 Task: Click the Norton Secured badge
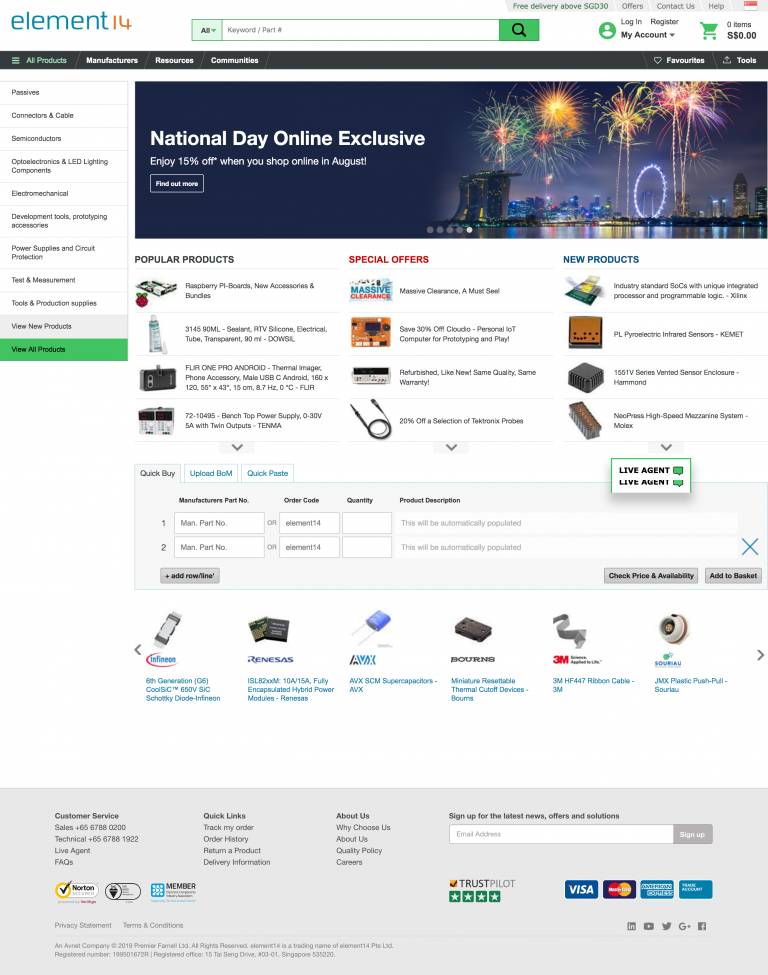tap(76, 892)
